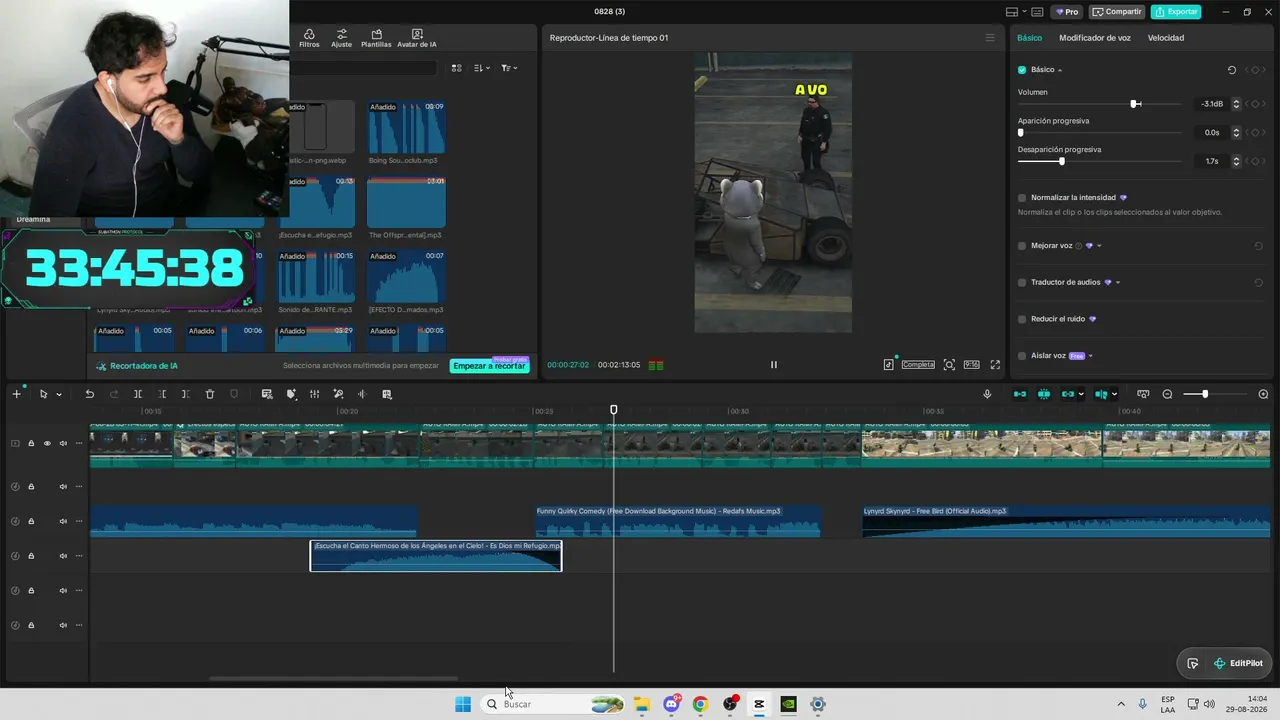
Task: Enable Traductor de audios checkbox
Action: click(x=1022, y=283)
